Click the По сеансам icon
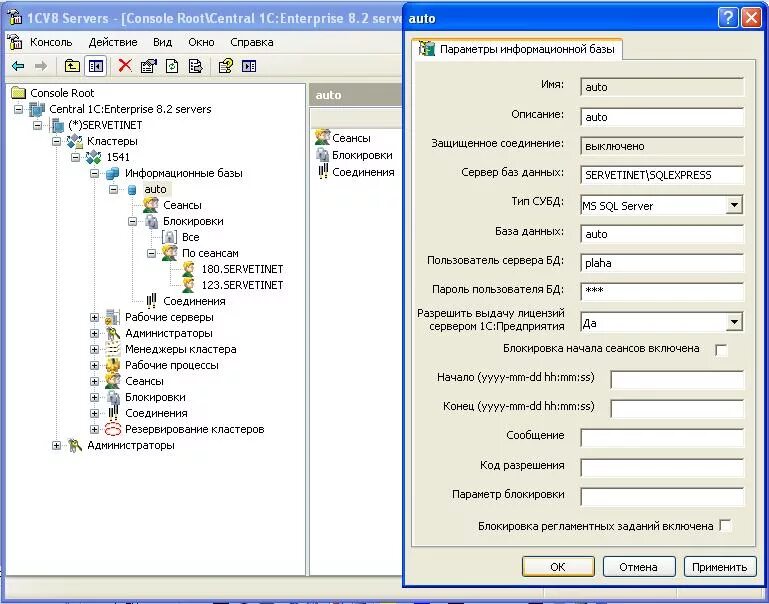769x604 pixels. click(170, 253)
